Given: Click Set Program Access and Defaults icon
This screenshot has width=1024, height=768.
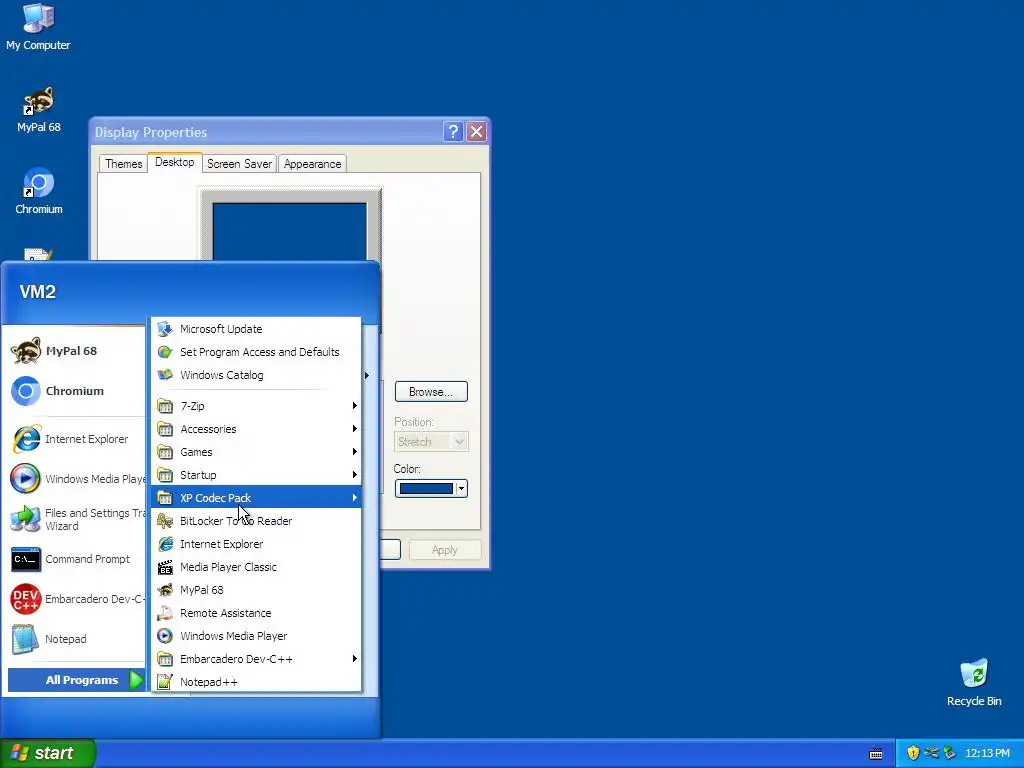Looking at the screenshot, I should [165, 352].
